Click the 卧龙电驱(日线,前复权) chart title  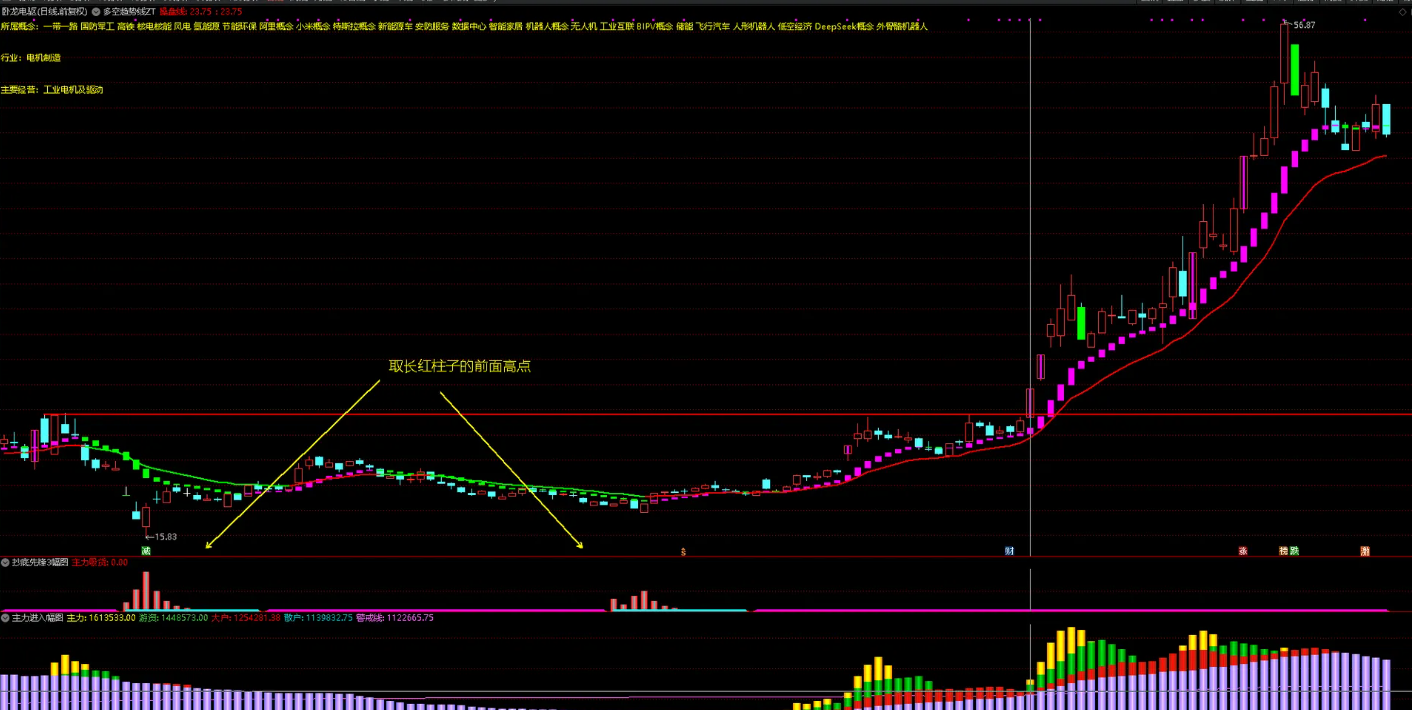(44, 12)
